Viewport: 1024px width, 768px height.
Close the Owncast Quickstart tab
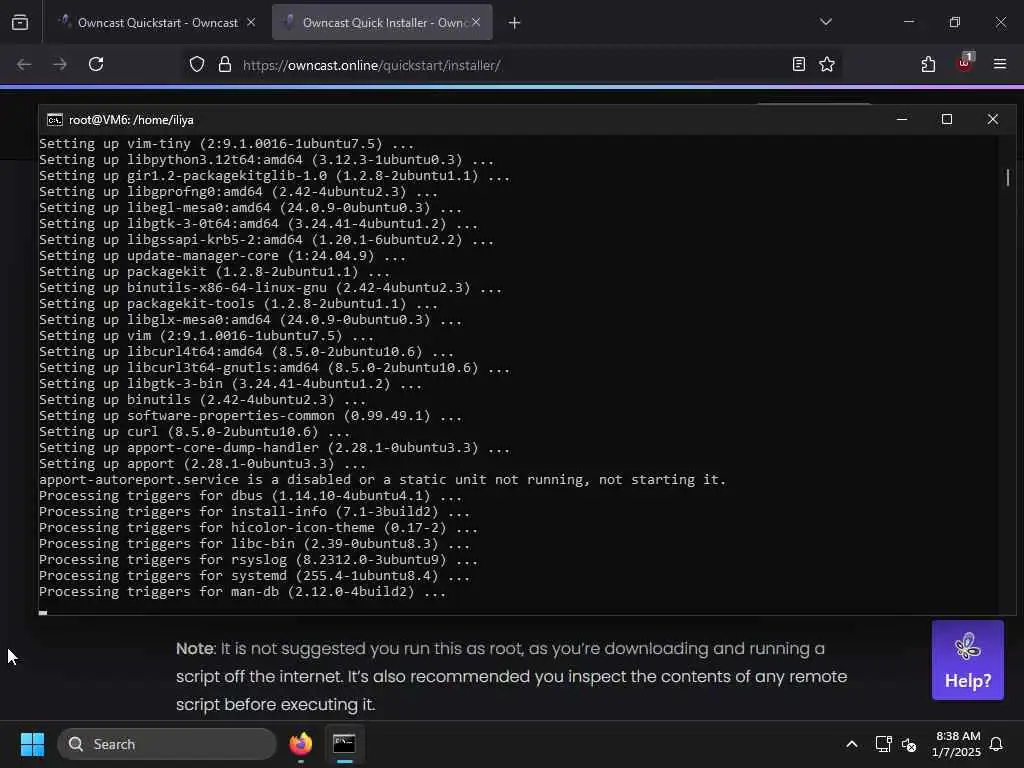251,23
